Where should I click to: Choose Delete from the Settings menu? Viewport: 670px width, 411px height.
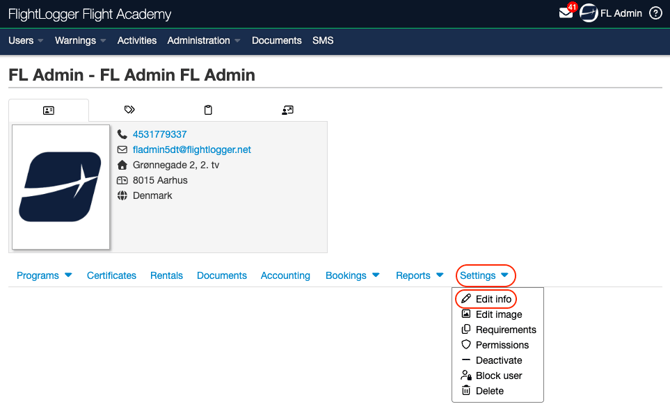[x=490, y=391]
